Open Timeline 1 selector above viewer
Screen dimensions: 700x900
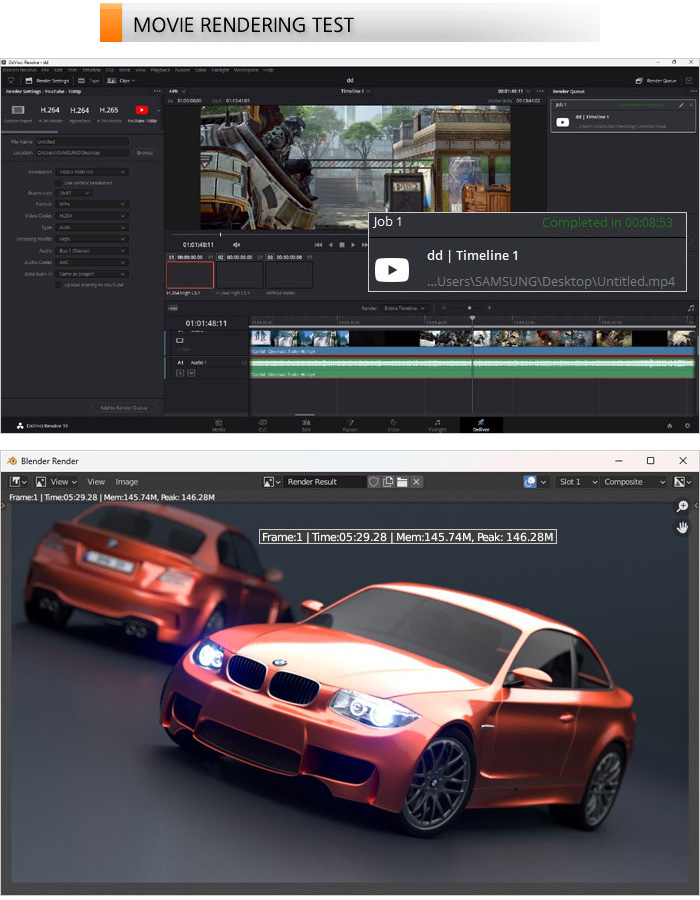tap(355, 91)
